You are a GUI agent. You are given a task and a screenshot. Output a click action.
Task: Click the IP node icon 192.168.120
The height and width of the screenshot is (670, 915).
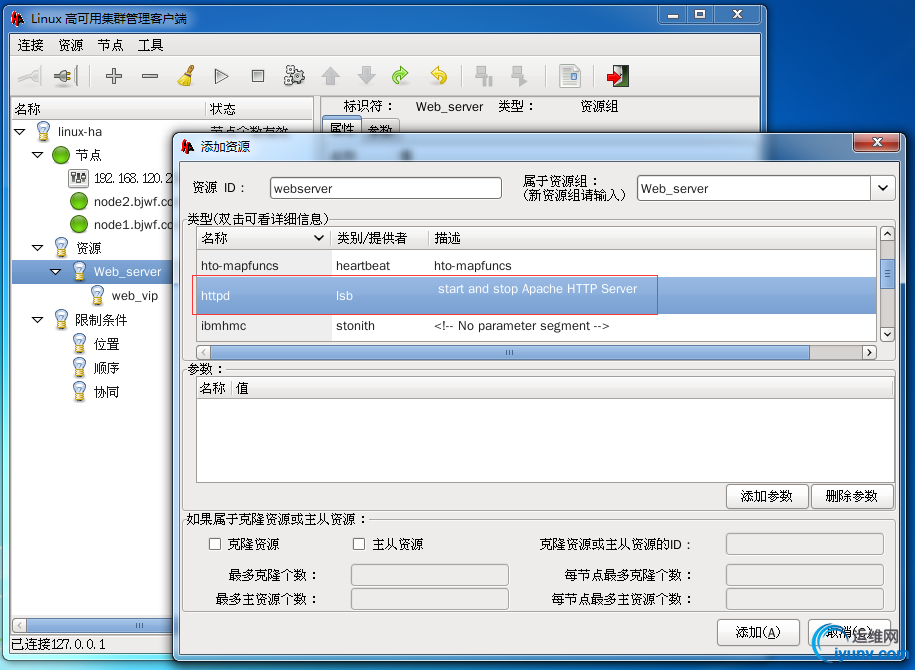click(78, 178)
